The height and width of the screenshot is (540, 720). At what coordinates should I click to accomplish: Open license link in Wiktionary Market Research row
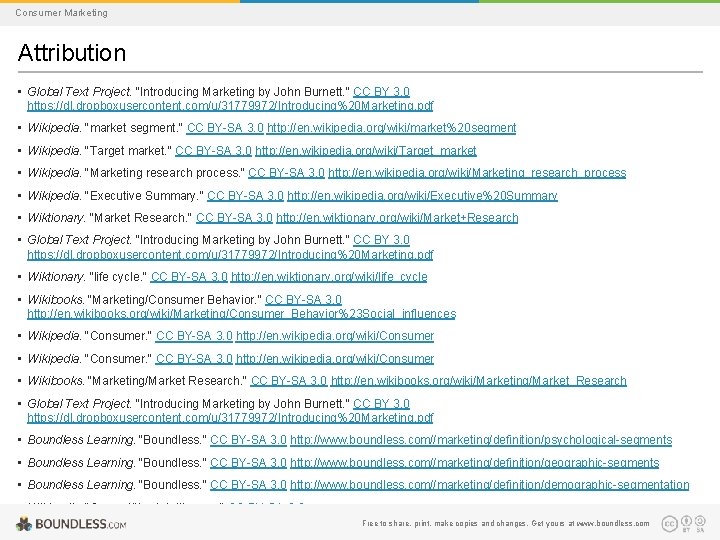[x=234, y=218]
